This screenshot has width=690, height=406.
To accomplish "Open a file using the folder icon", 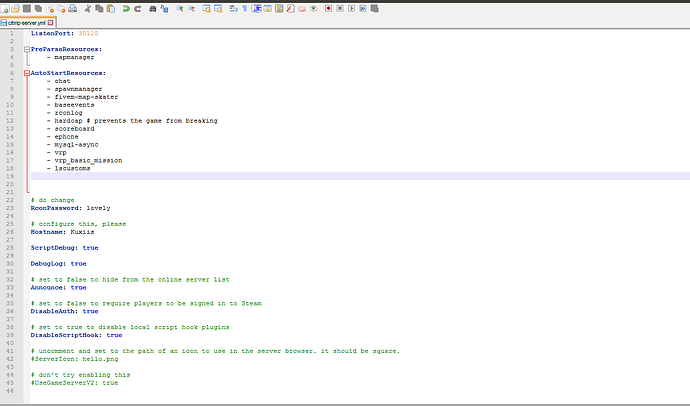I will click(x=15, y=8).
